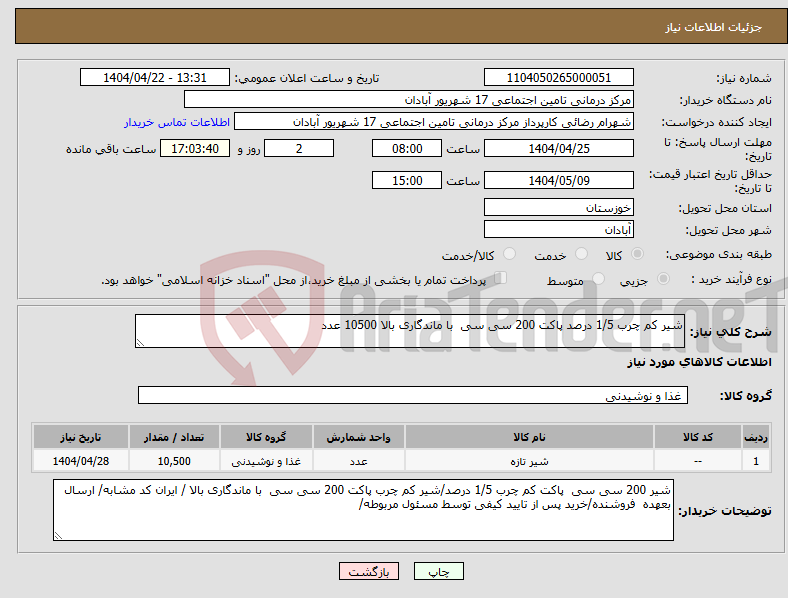Viewport: 788px width, 598px height.
Task: Click the resize handle of description textarea
Action: 140,343
